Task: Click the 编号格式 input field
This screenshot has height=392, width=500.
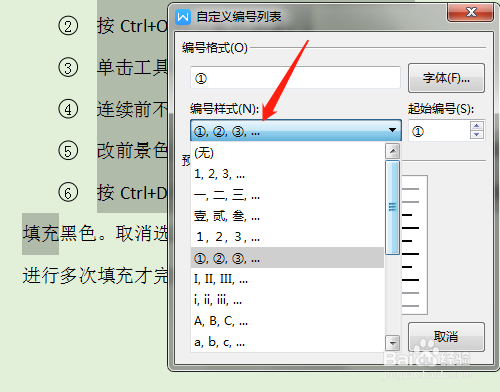Action: [x=295, y=78]
